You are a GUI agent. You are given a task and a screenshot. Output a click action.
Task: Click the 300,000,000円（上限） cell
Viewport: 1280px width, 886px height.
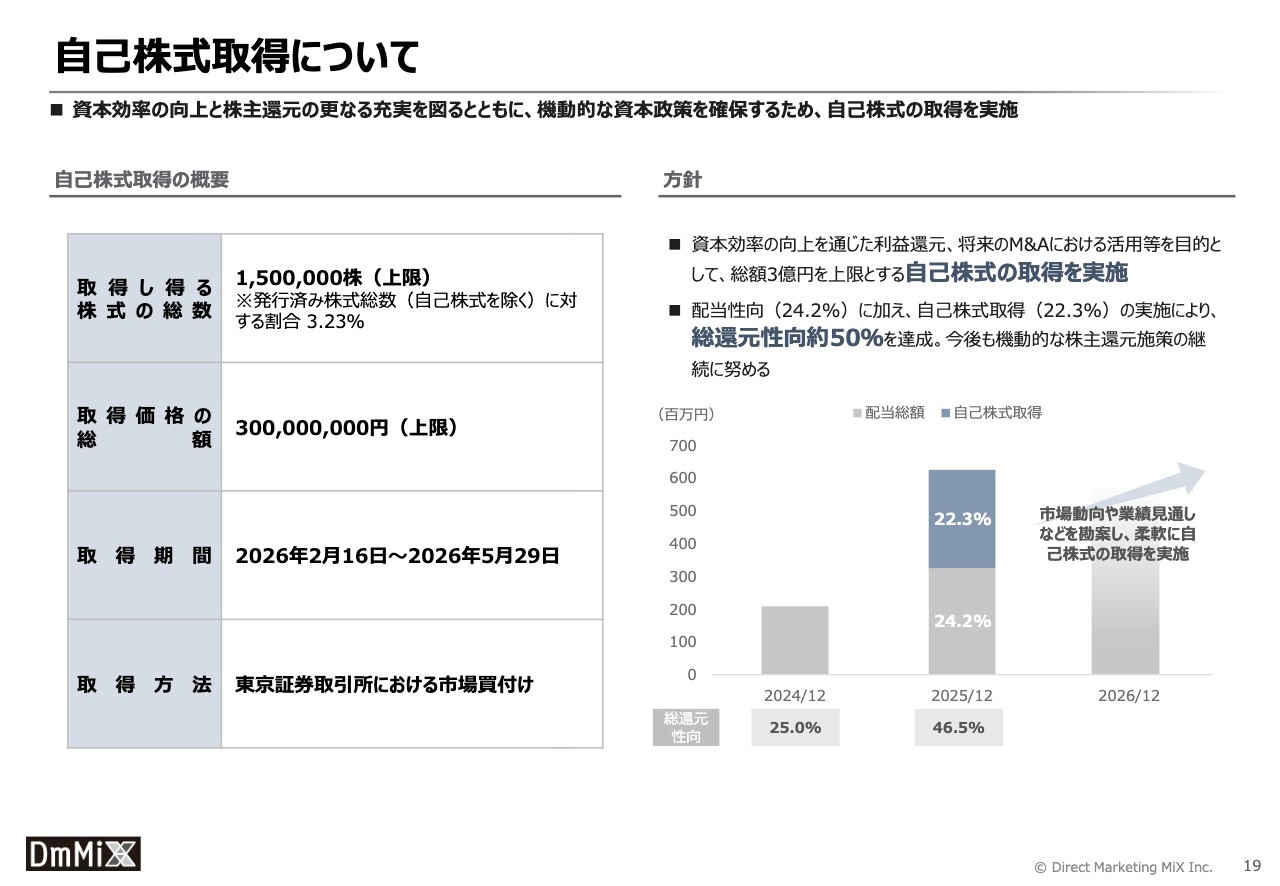point(411,427)
